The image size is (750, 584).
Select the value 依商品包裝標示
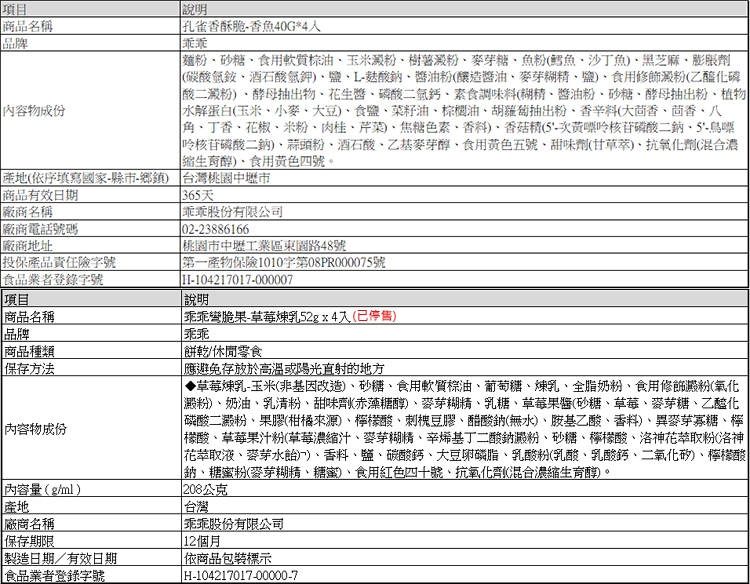[x=228, y=558]
